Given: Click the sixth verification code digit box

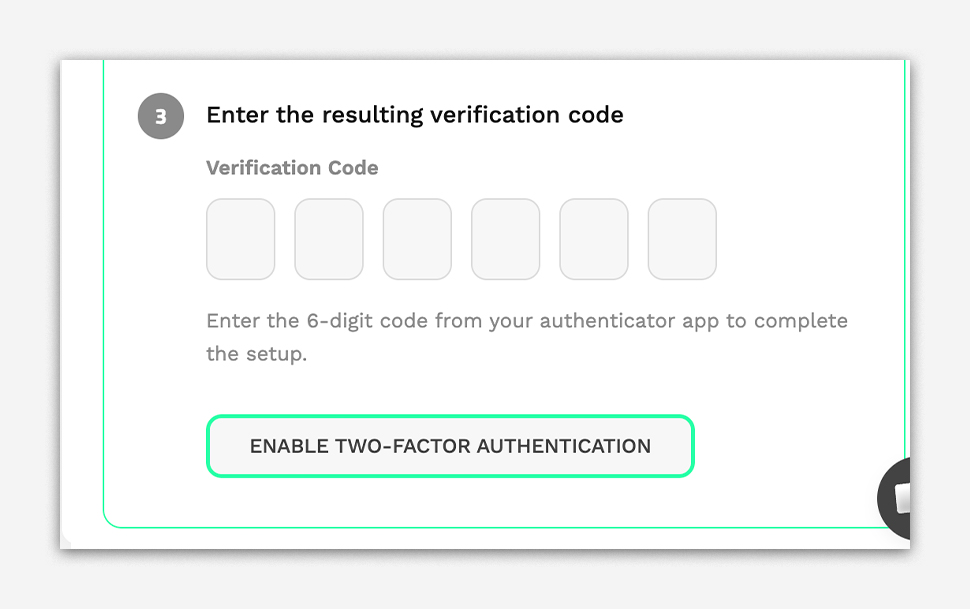Looking at the screenshot, I should pyautogui.click(x=682, y=239).
